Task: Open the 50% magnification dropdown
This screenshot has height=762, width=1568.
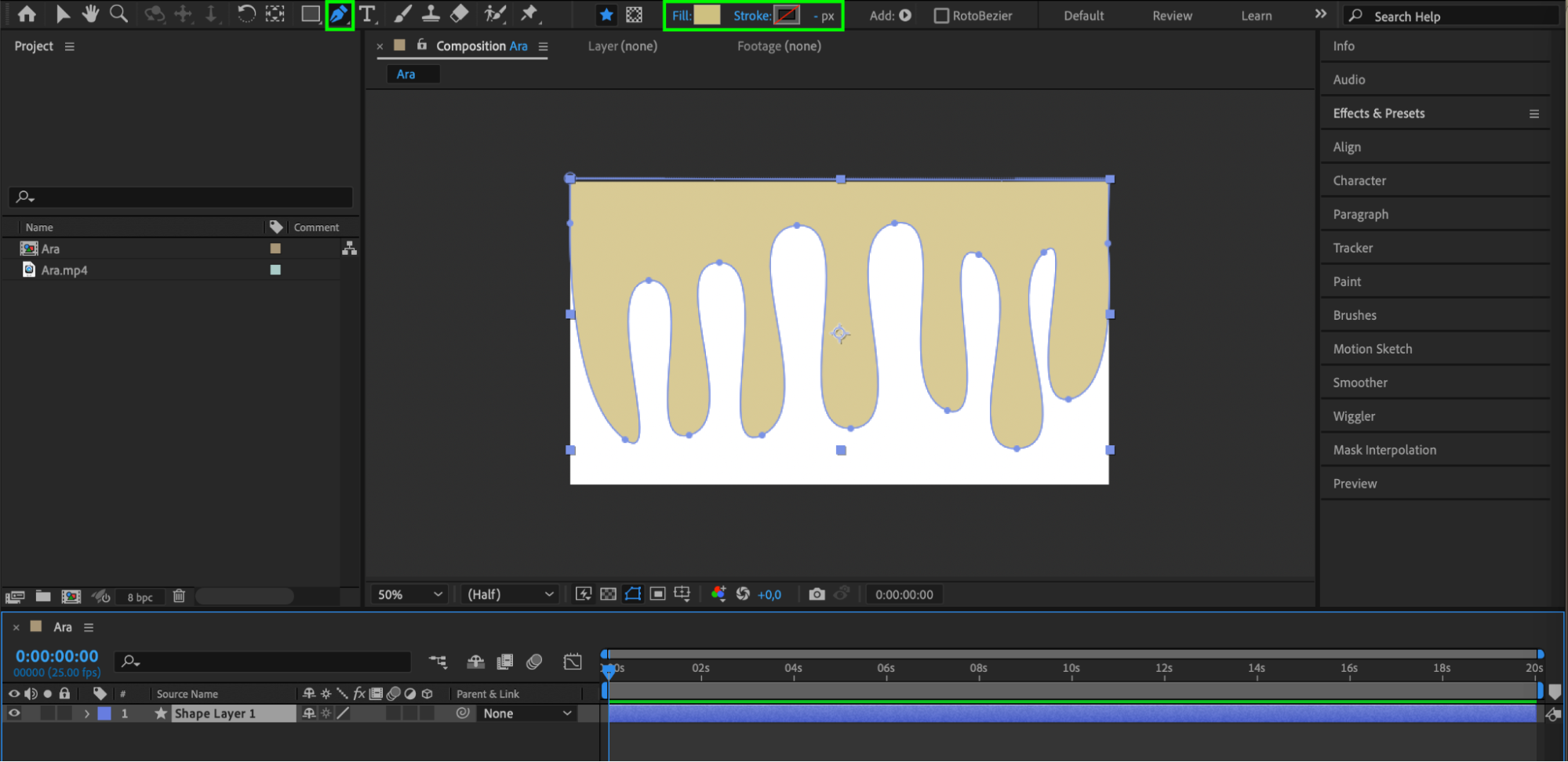Action: pyautogui.click(x=409, y=594)
